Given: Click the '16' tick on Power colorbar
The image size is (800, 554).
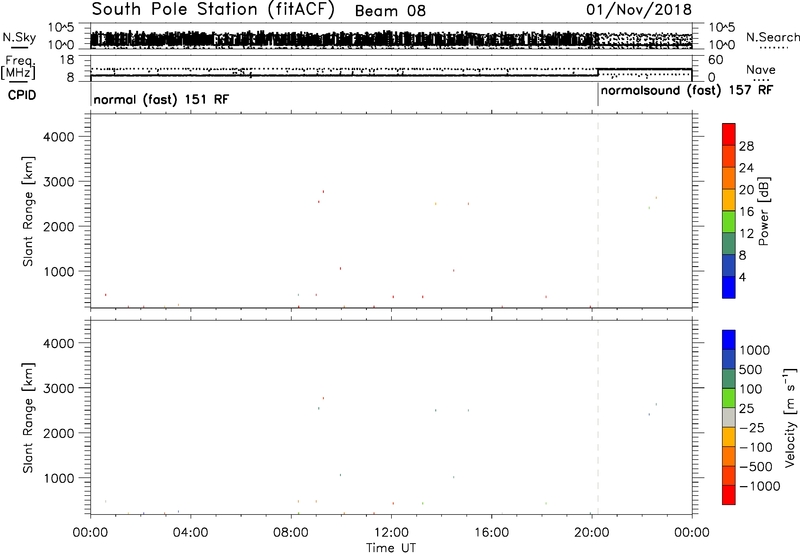Looking at the screenshot, I should click(x=746, y=212).
